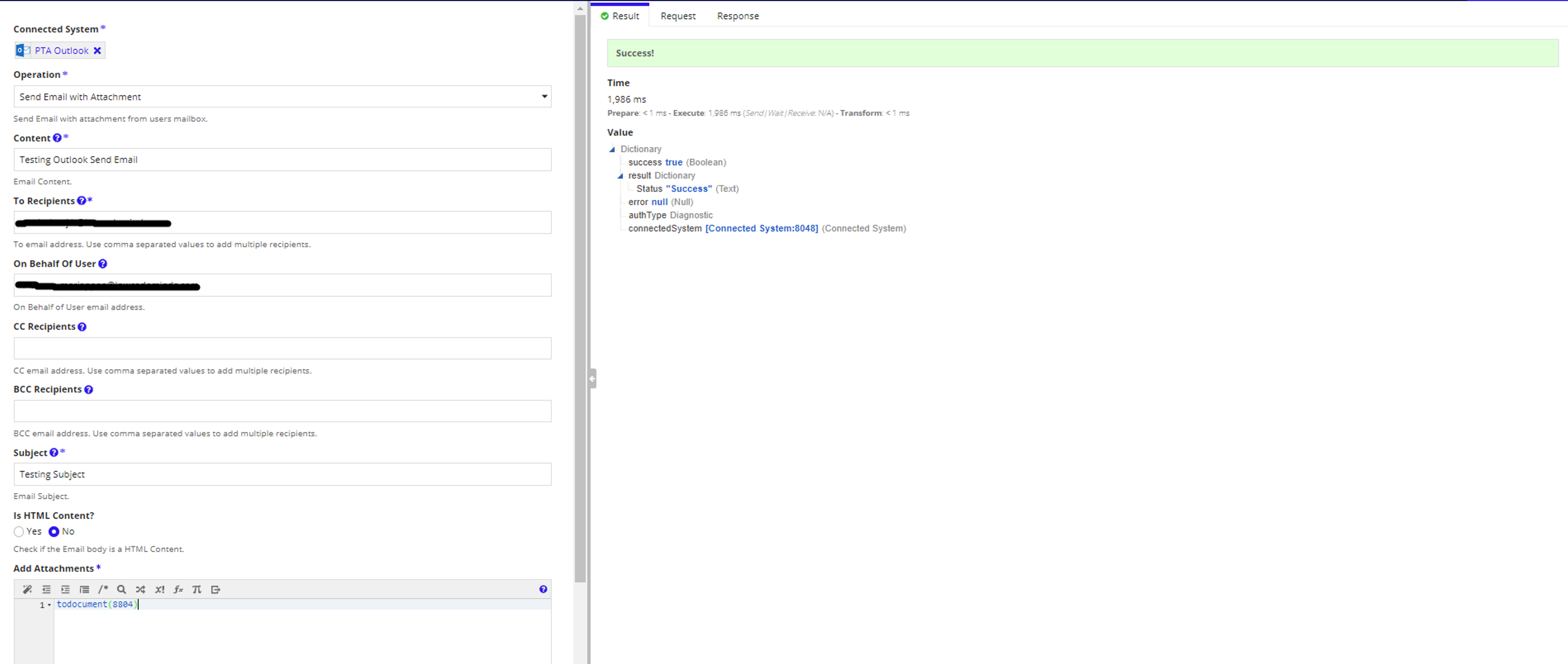Click the outdent icon in expression toolbar
1568x664 pixels.
pyautogui.click(x=46, y=589)
